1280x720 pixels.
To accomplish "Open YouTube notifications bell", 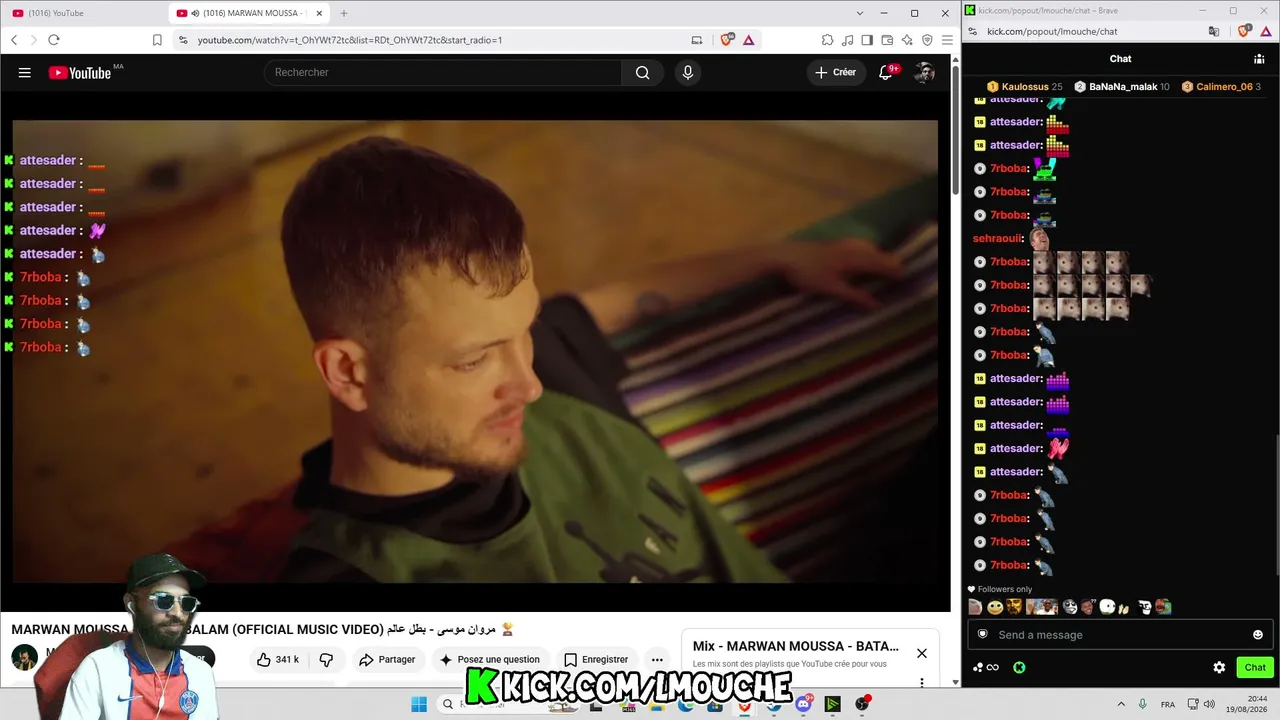I will pyautogui.click(x=886, y=73).
